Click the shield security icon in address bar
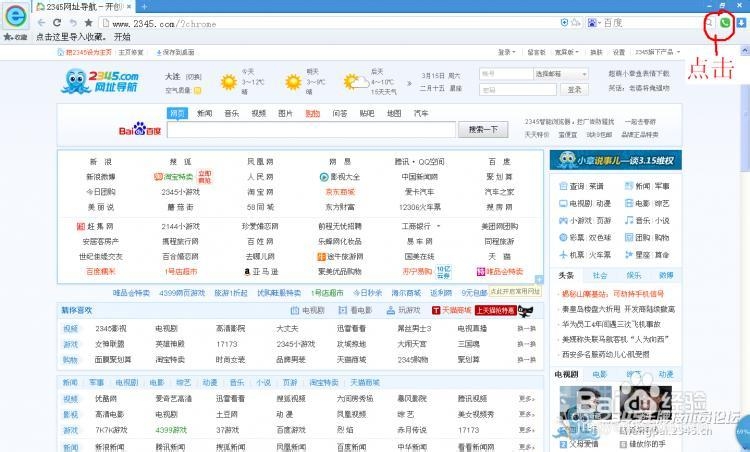 point(564,22)
